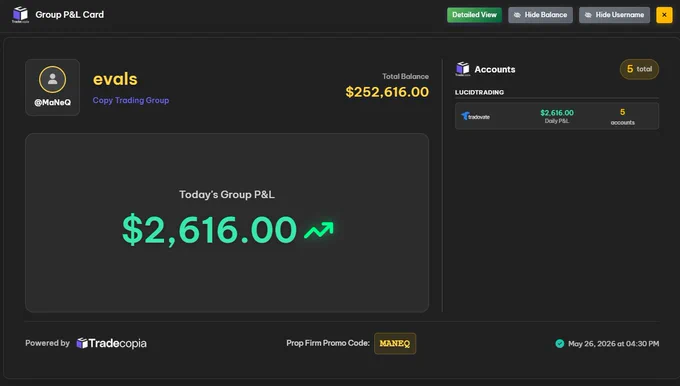
Task: Open the Detailed View
Action: tap(474, 15)
